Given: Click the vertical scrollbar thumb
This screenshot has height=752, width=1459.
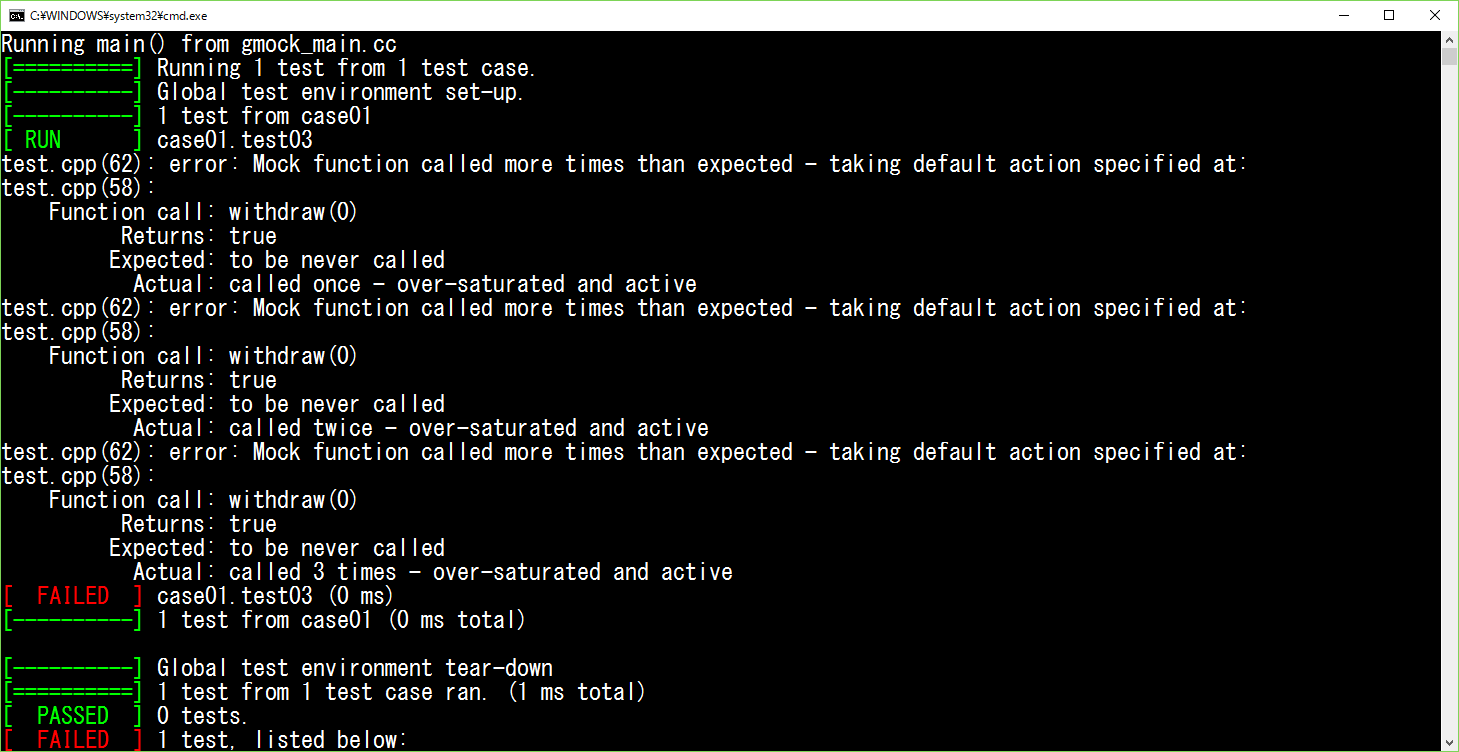Looking at the screenshot, I should click(1450, 55).
